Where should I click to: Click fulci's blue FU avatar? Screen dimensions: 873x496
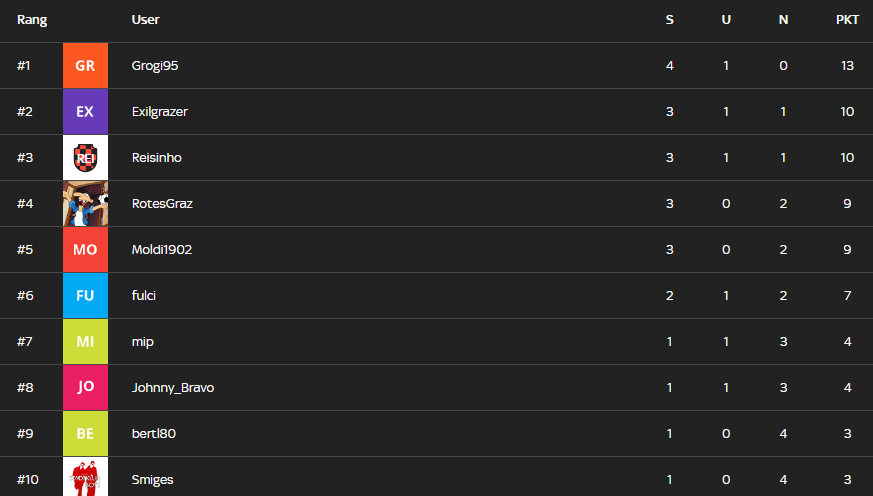(x=85, y=296)
